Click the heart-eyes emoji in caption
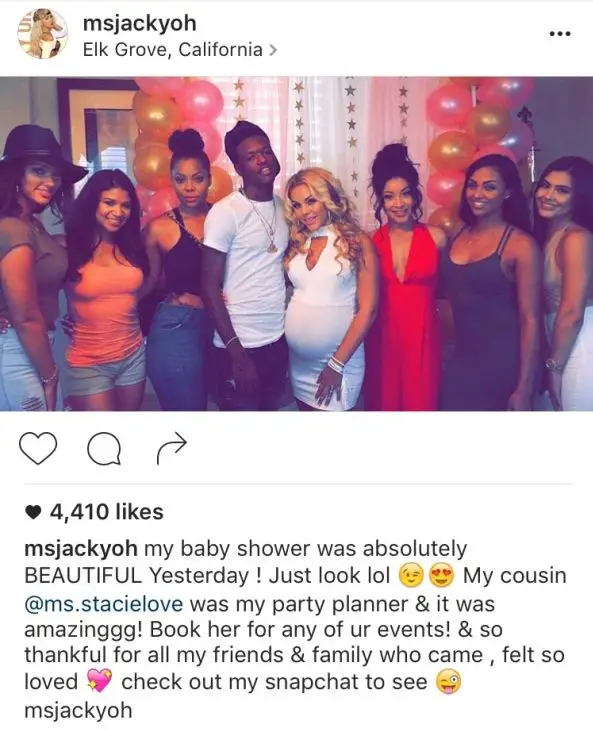This screenshot has height=730, width=593. pos(441,576)
